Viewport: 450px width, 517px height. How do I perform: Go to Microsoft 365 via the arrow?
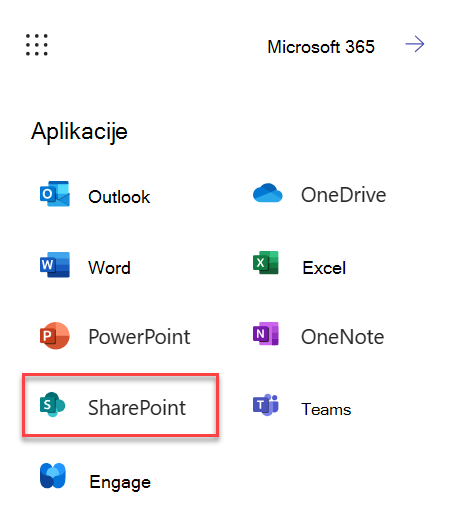point(415,44)
